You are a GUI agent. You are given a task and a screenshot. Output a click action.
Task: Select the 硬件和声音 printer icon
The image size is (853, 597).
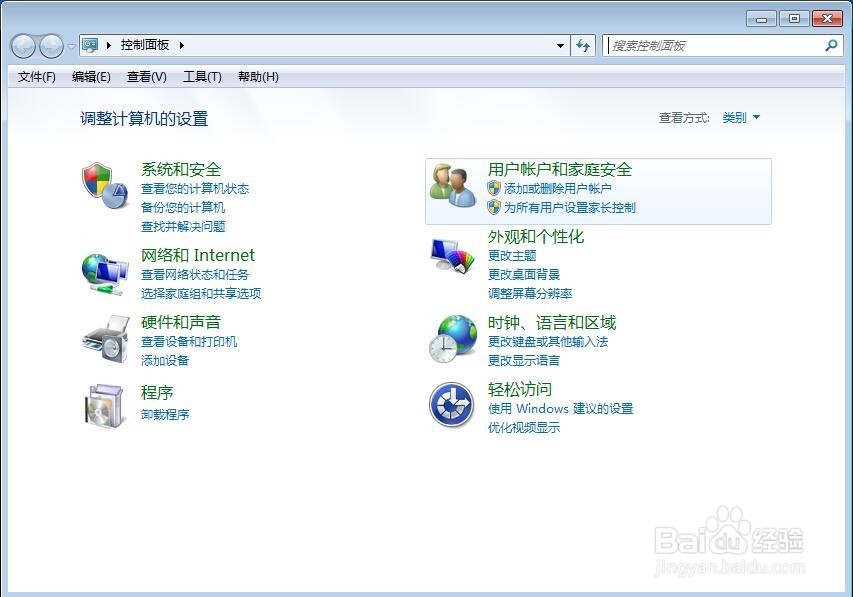pos(104,338)
